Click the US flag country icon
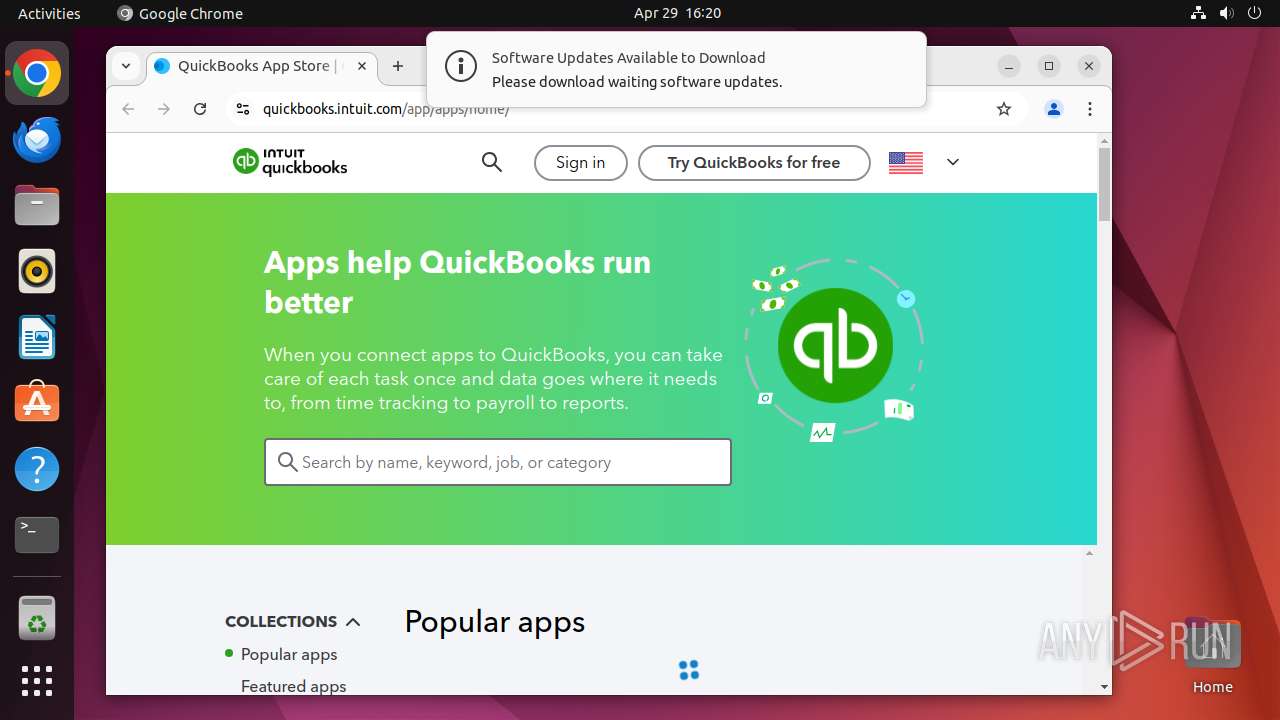 [905, 162]
